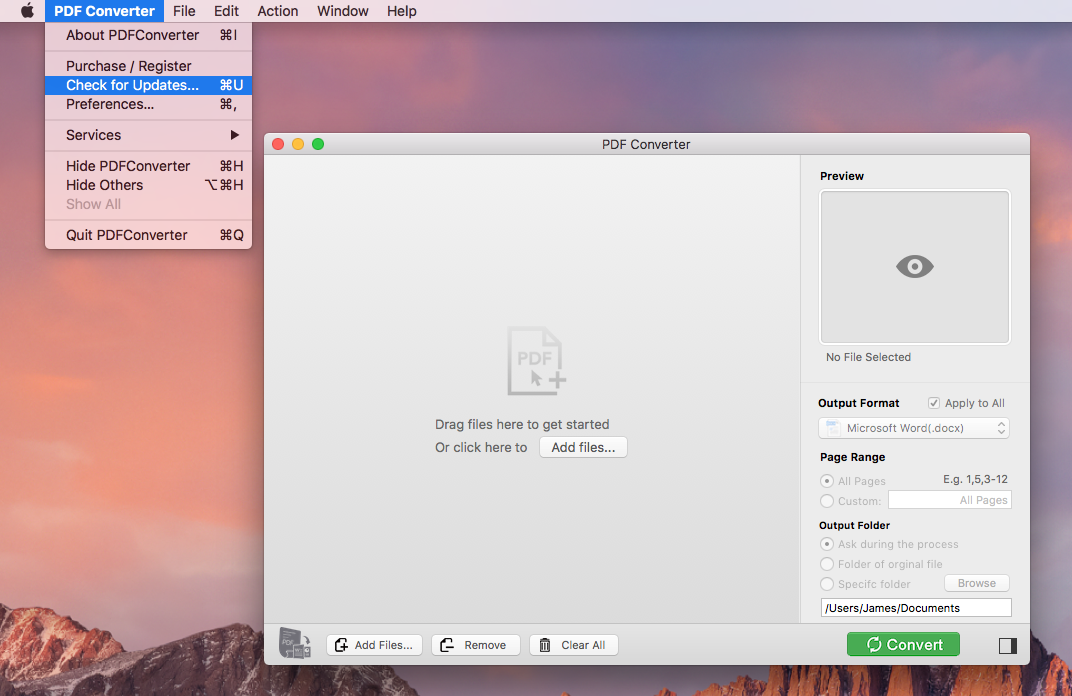Choose Hide PDFConverter
Viewport: 1072px width, 696px height.
(148, 166)
